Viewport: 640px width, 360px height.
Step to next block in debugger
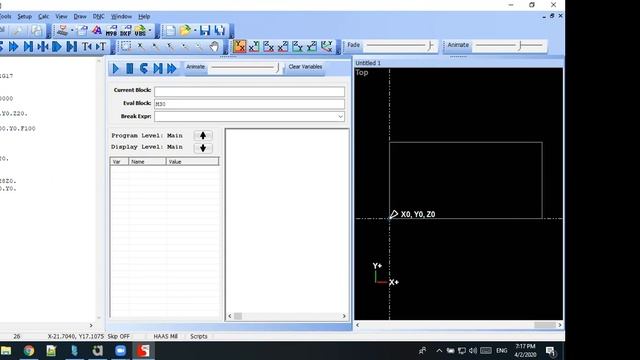158,68
